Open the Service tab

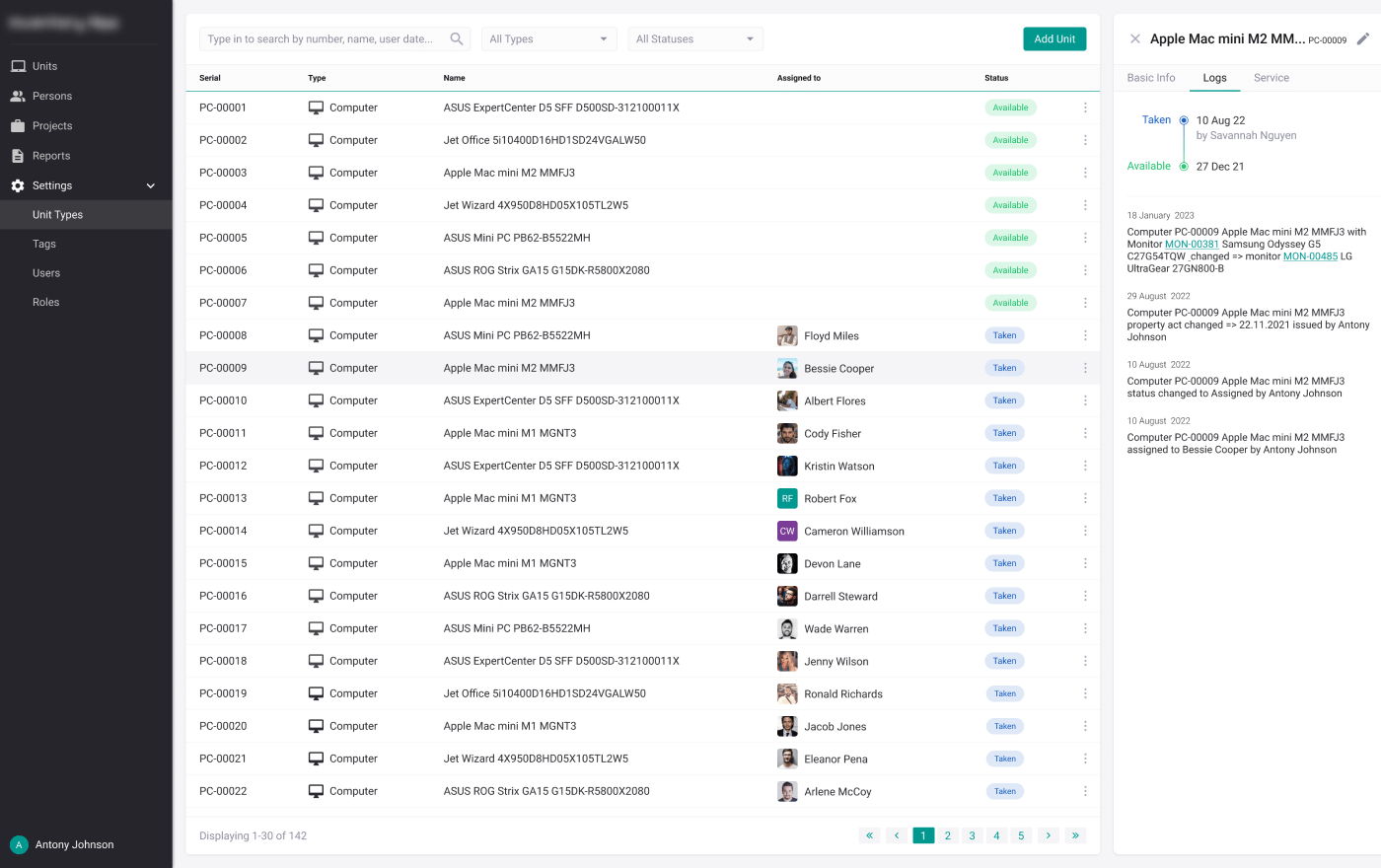coord(1271,77)
